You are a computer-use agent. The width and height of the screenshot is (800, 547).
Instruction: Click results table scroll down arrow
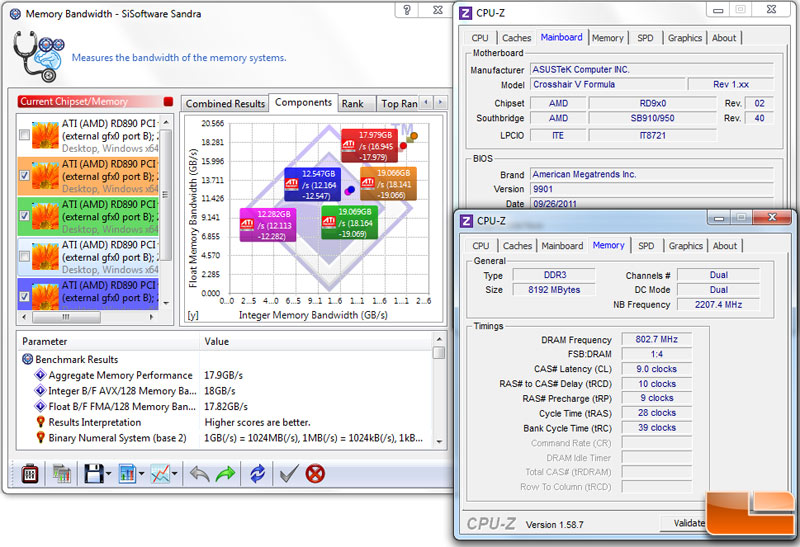tap(439, 442)
